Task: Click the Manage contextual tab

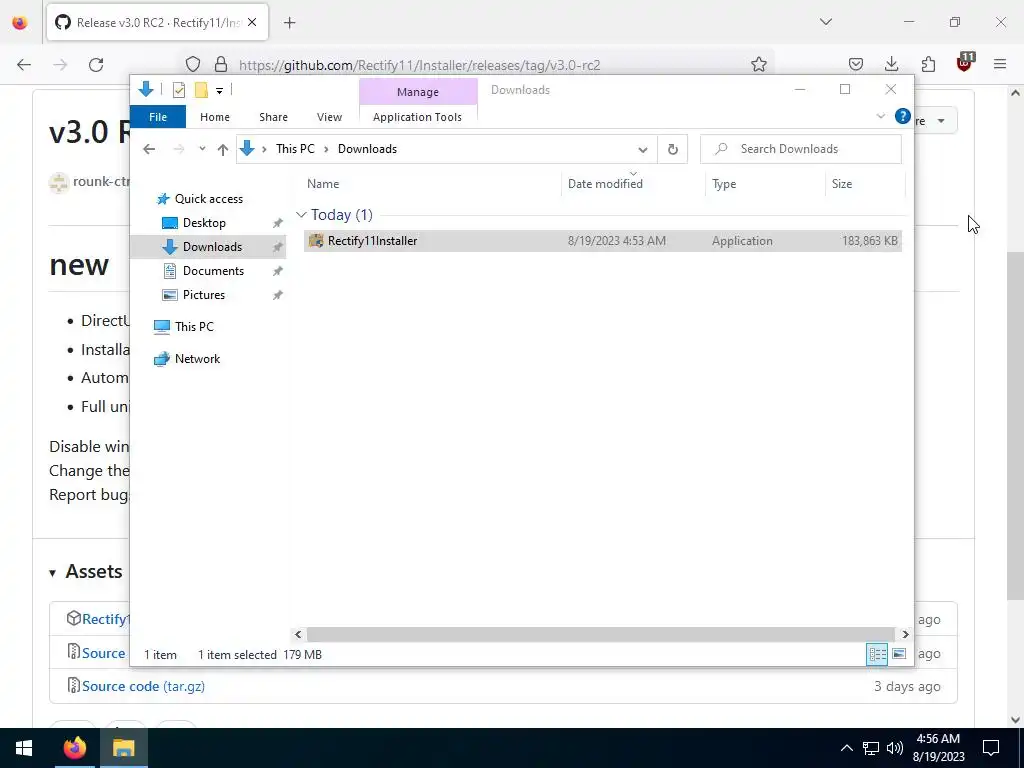Action: (418, 92)
